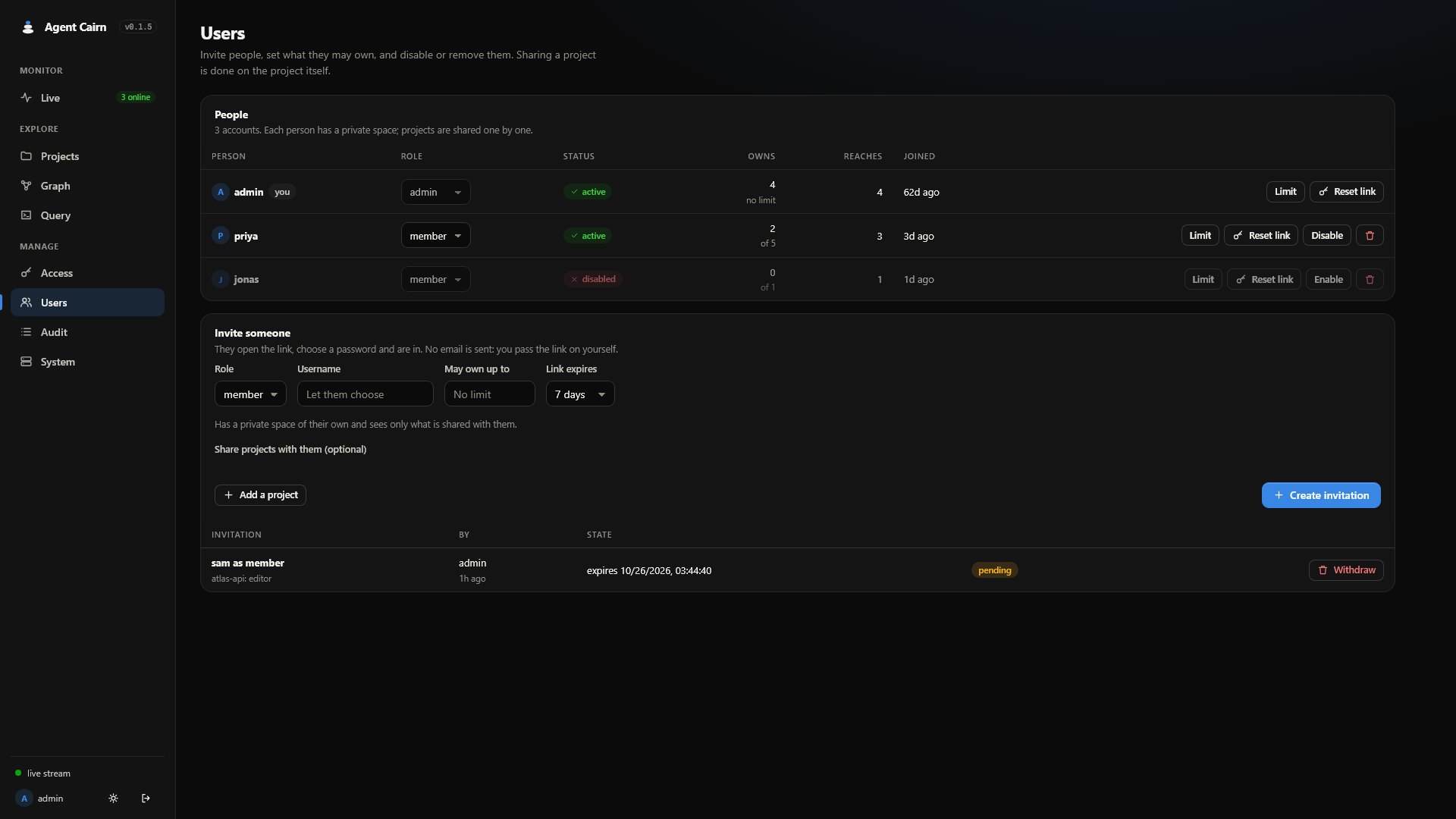Open the Query page
Viewport: 1456px width, 819px height.
87,215
